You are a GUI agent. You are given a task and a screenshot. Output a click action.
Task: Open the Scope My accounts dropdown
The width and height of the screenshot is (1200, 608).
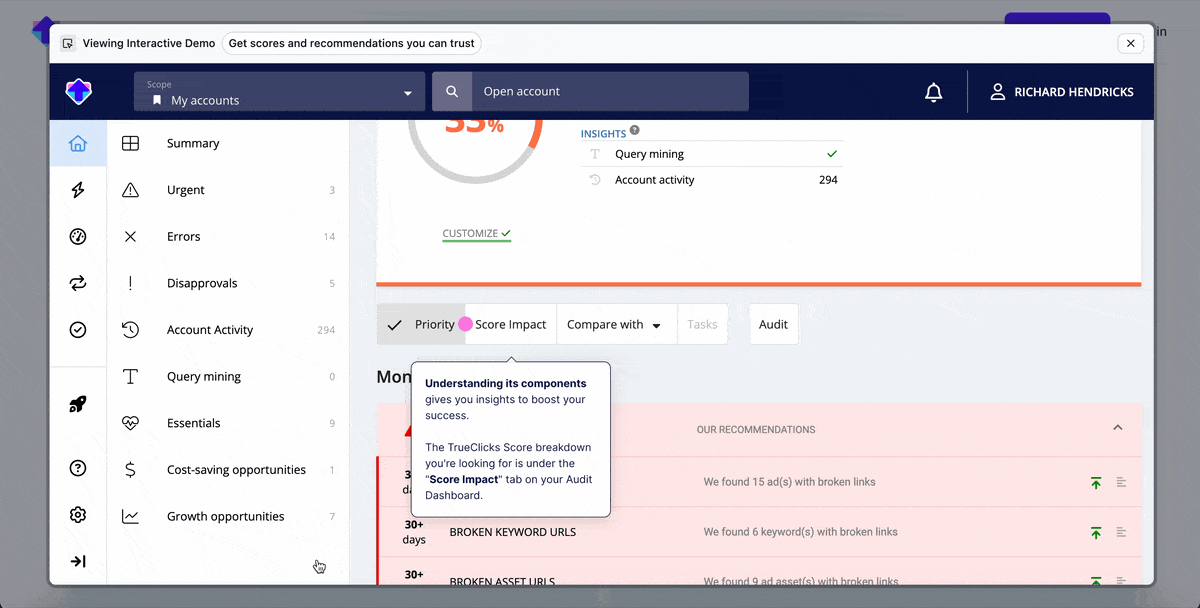280,92
